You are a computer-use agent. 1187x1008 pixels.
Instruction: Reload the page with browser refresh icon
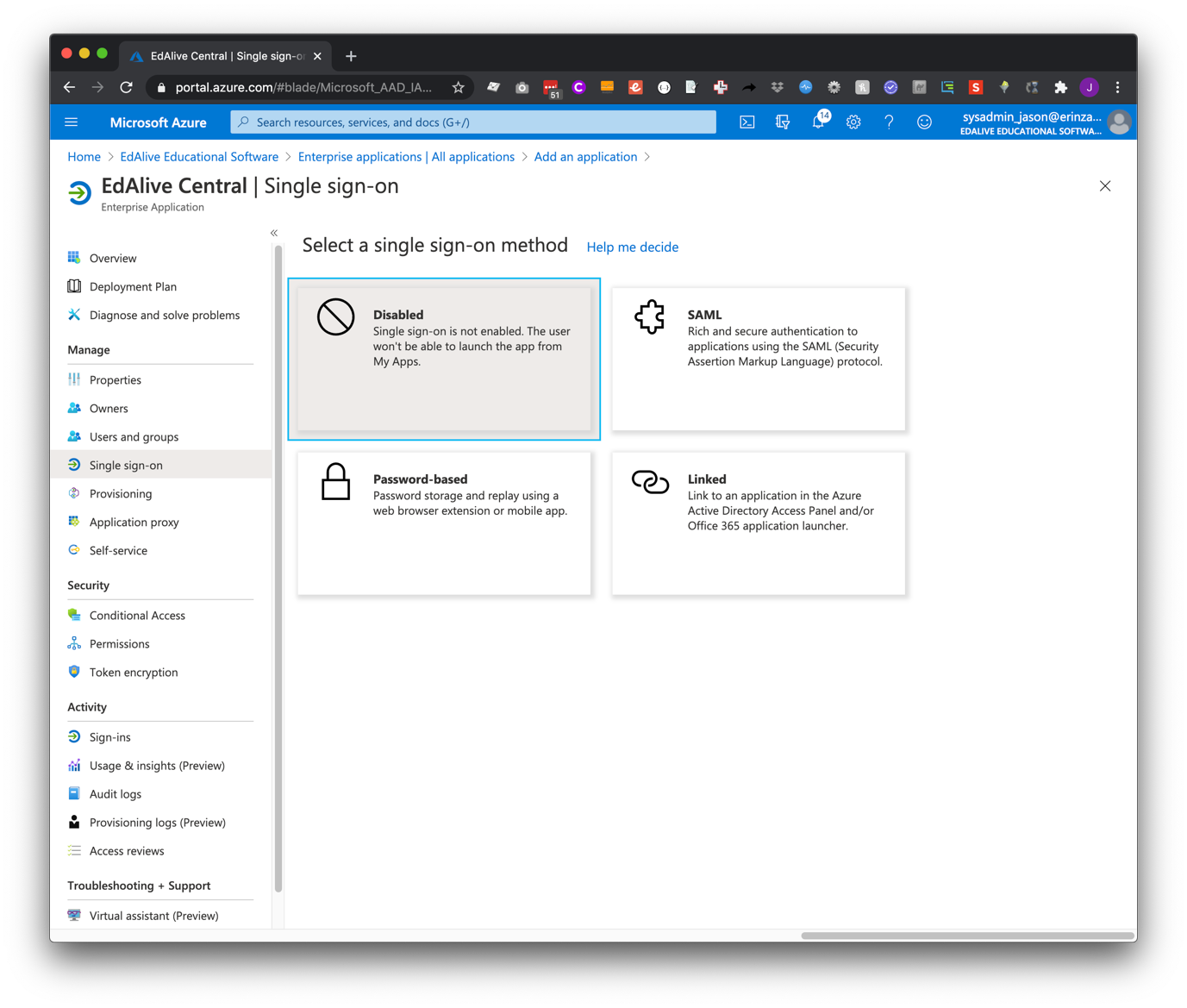tap(127, 87)
